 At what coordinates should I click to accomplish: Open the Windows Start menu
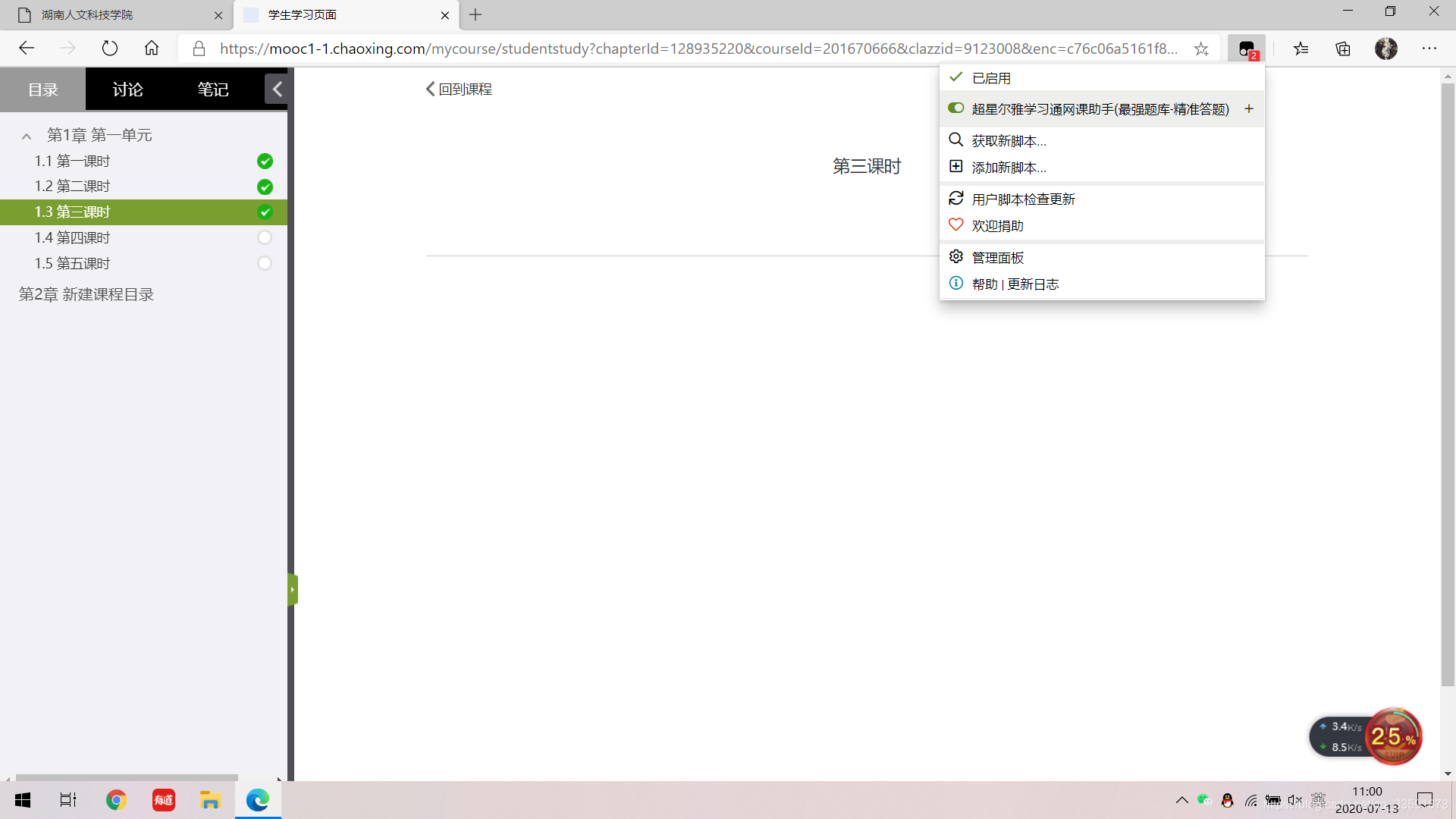coord(23,800)
